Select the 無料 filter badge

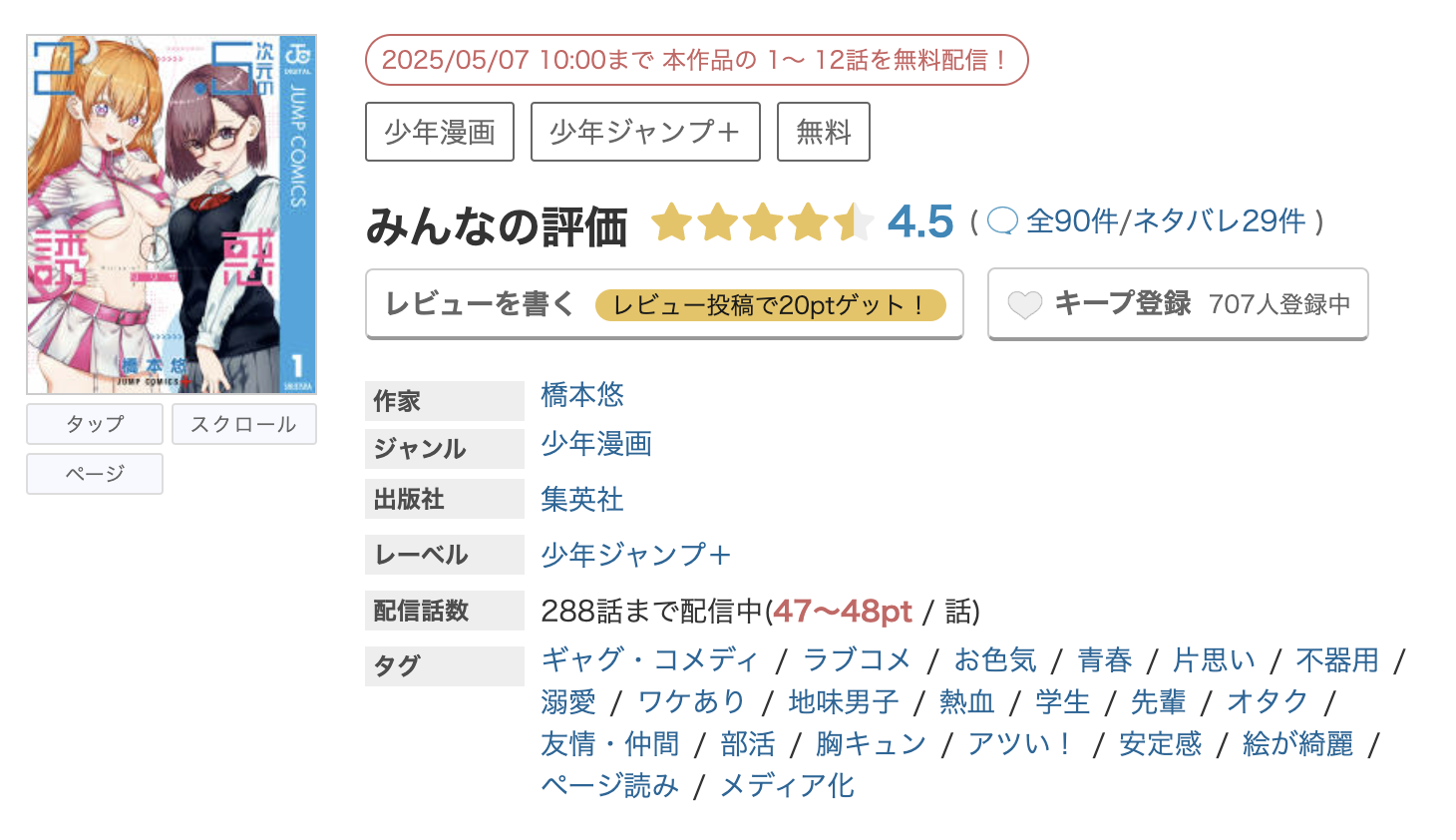click(823, 131)
